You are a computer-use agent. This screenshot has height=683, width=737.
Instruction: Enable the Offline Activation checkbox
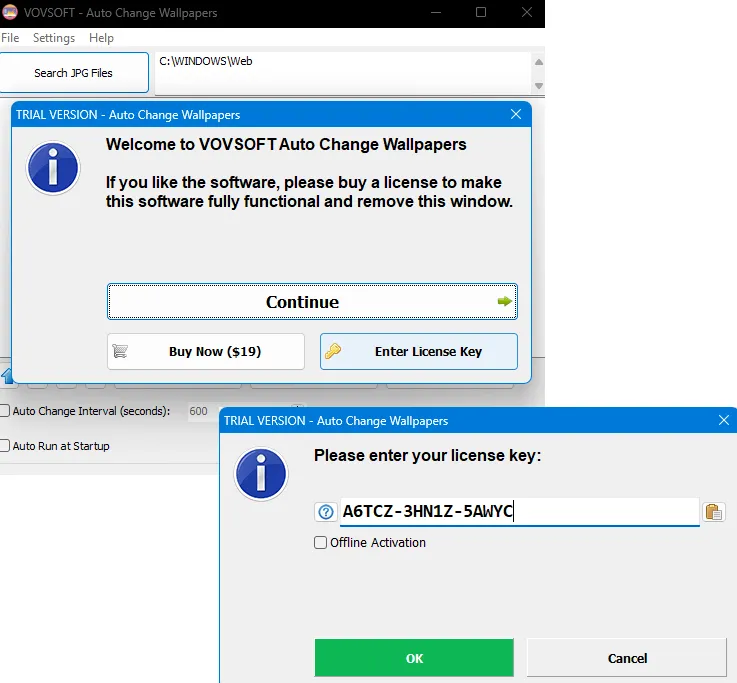pyautogui.click(x=321, y=543)
